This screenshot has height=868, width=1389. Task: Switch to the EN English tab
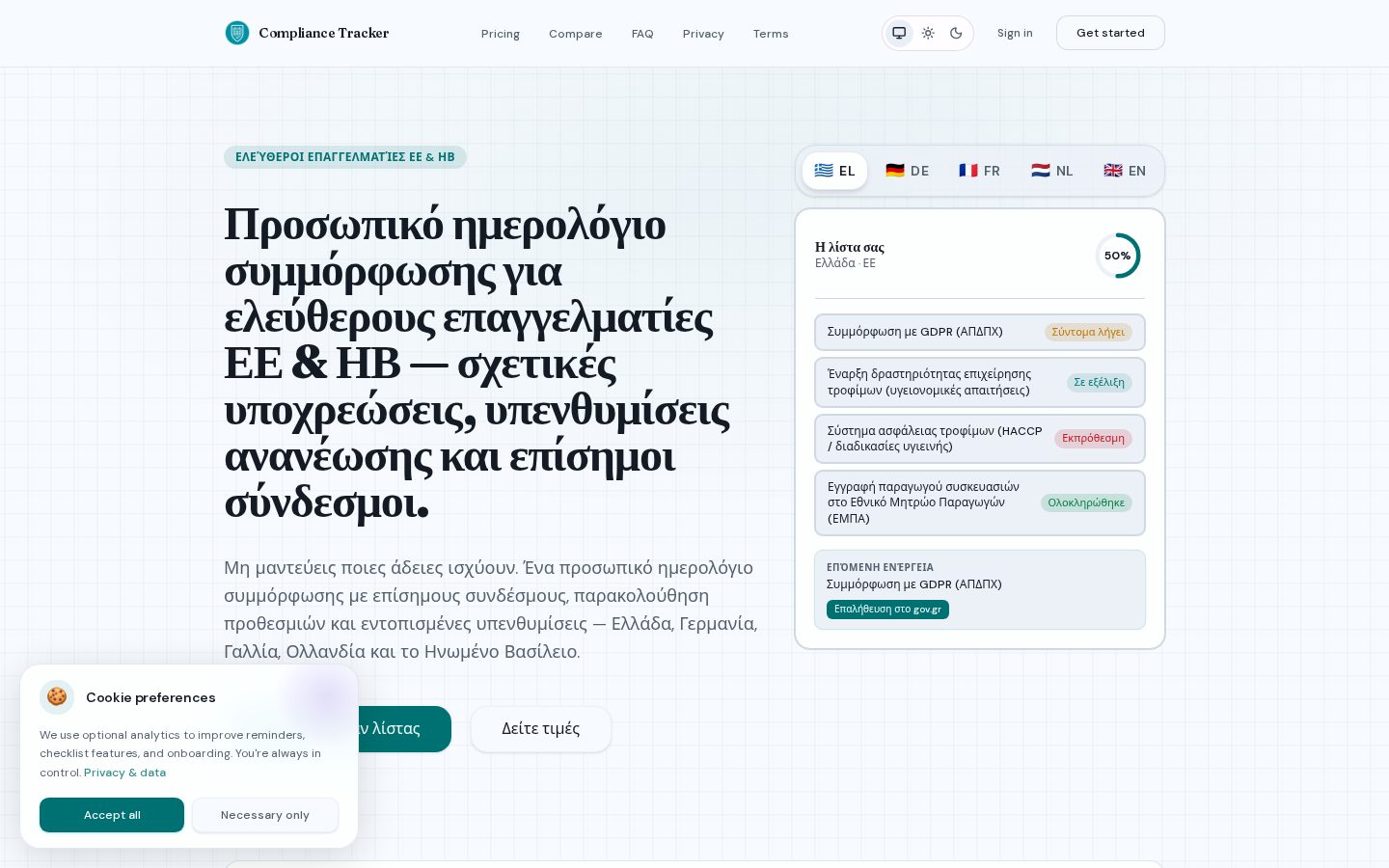pyautogui.click(x=1125, y=171)
